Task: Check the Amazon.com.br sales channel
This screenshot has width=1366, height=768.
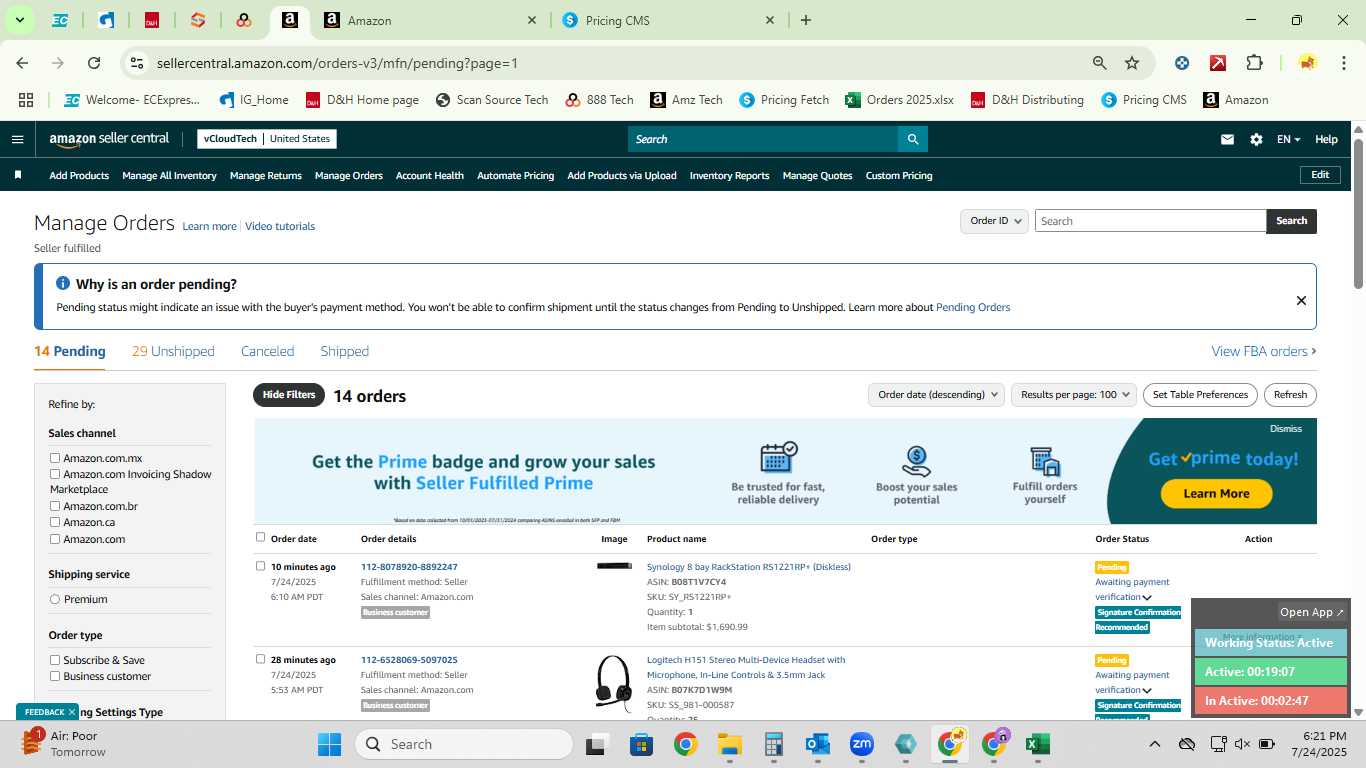Action: pos(55,506)
